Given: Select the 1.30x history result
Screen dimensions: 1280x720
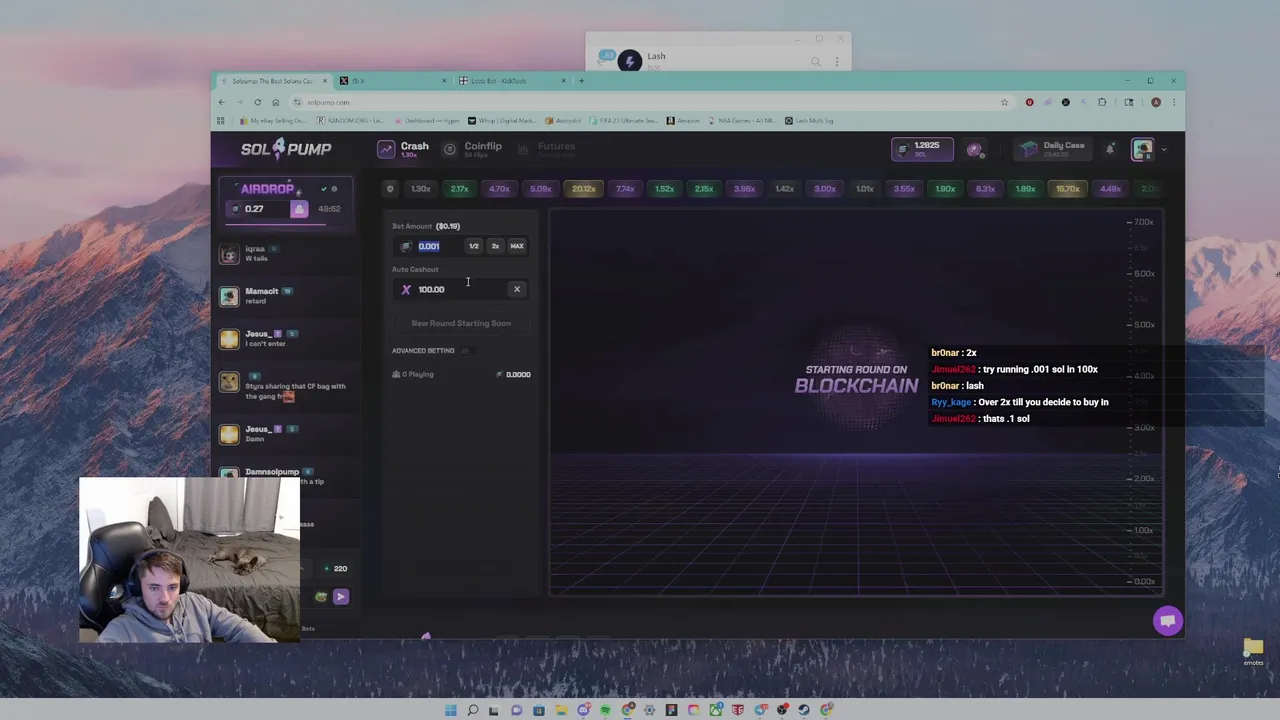Looking at the screenshot, I should [421, 188].
